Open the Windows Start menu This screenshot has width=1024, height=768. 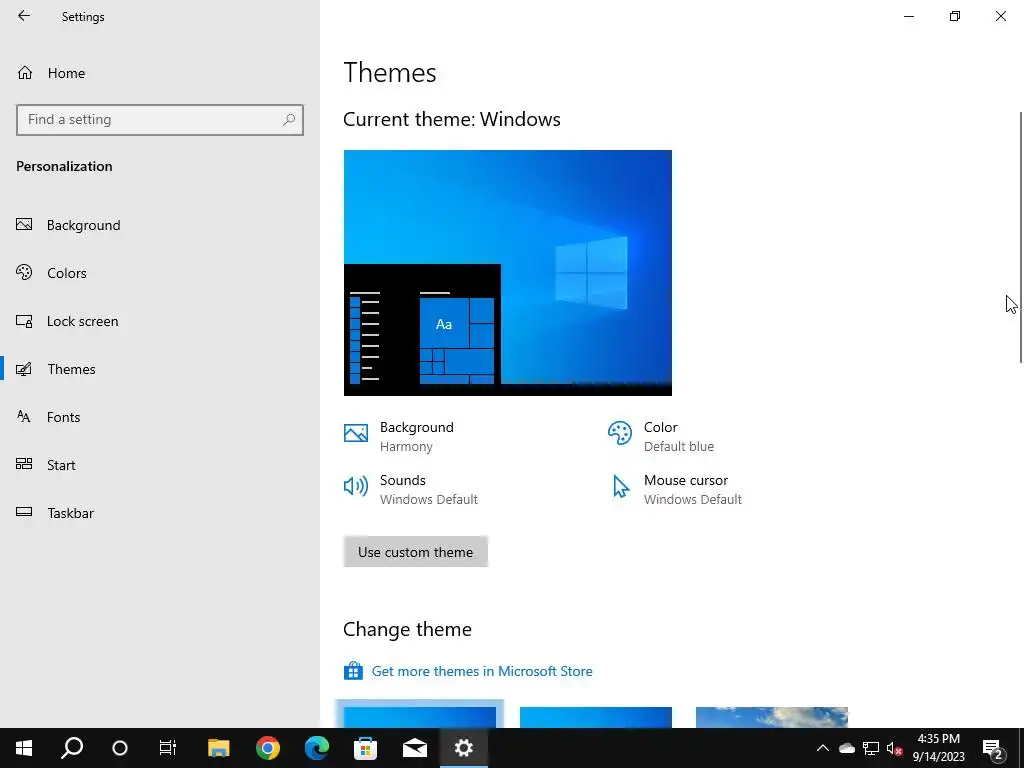coord(24,748)
